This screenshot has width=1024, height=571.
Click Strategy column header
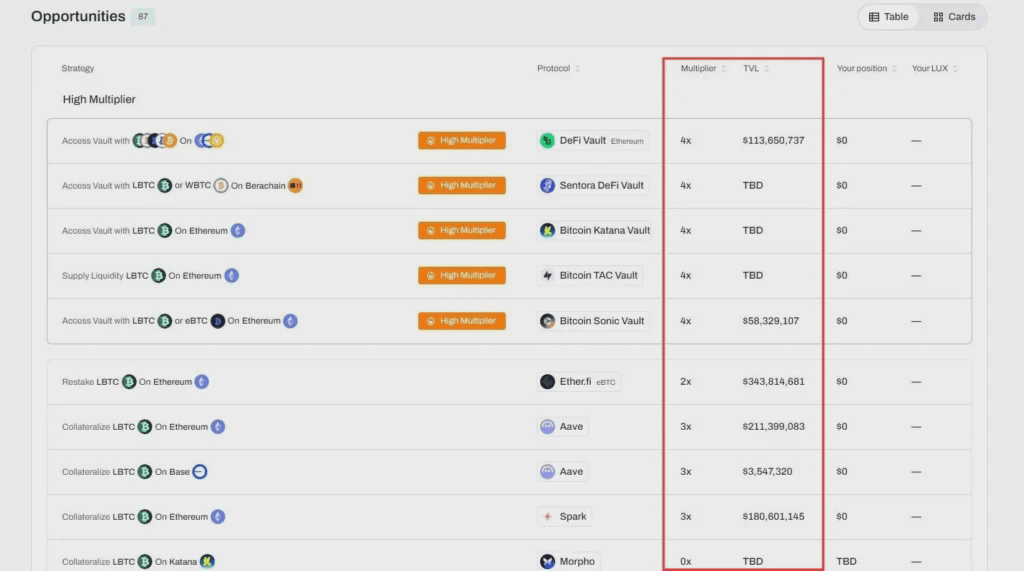pos(78,68)
